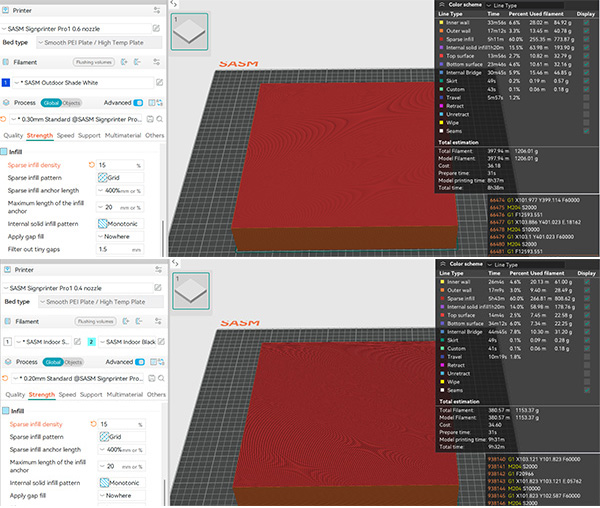Screen dimensions: 600x508
Task: Click search icon next to 0.30mm Standard preset
Action: (160, 119)
